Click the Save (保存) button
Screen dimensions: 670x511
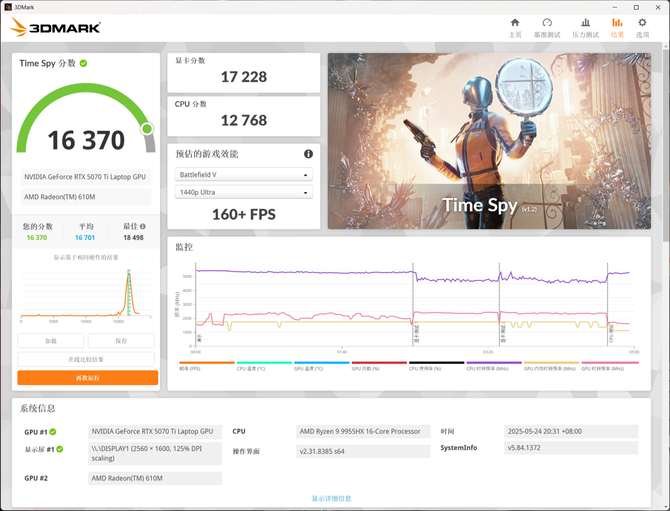[x=121, y=341]
